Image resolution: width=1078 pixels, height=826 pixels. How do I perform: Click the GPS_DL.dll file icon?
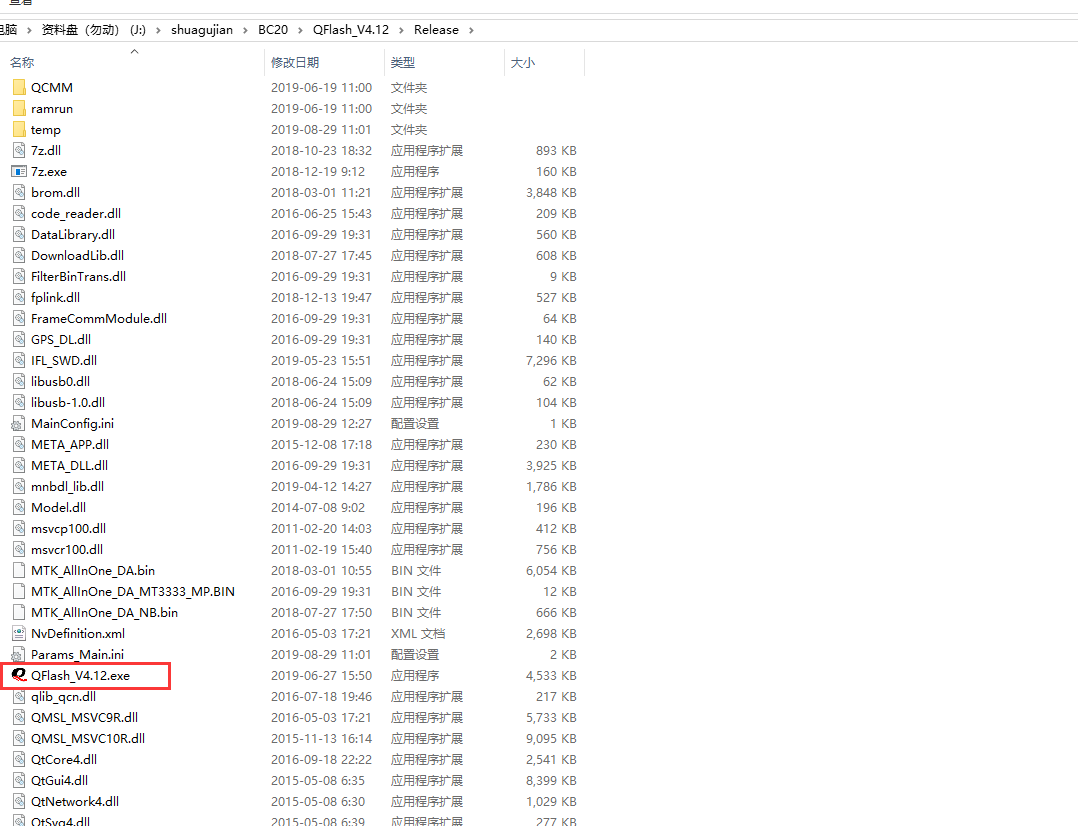click(19, 340)
